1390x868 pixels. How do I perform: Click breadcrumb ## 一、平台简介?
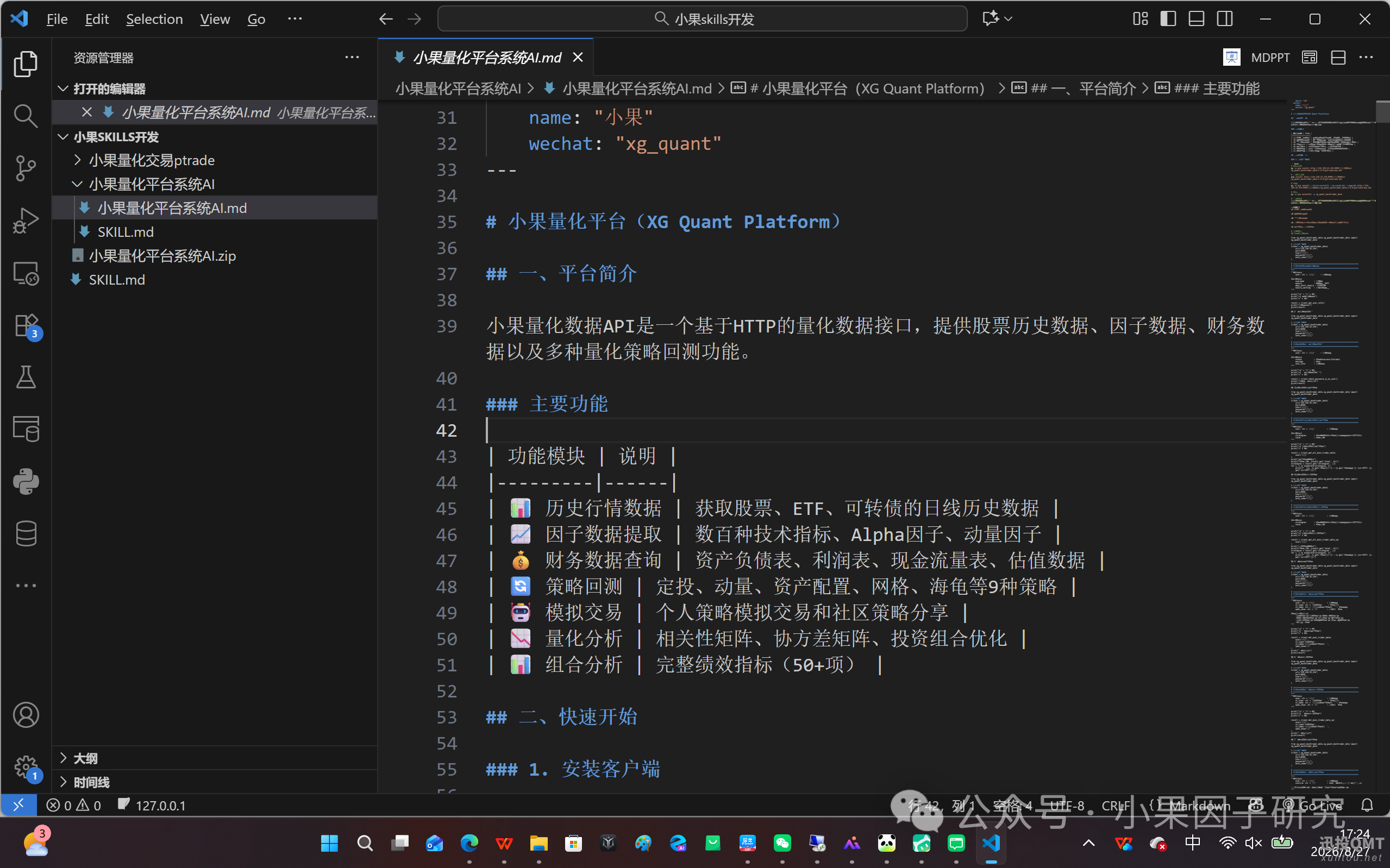tap(1074, 89)
